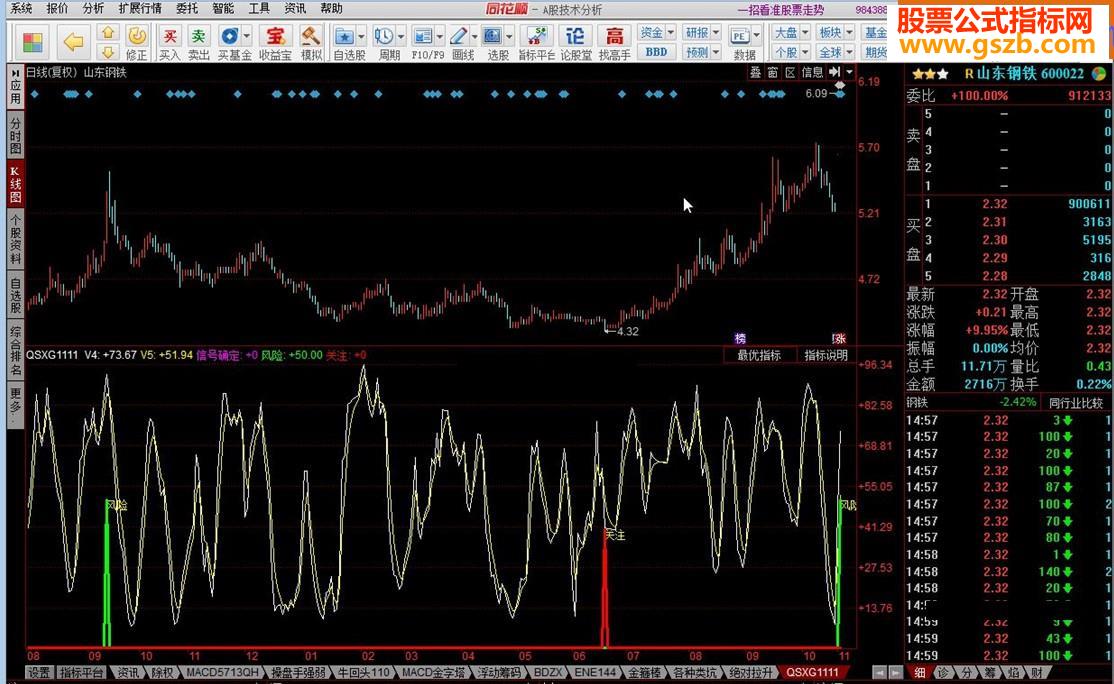Click the right scroll arrow beside indicator tabs
Screen dimensions: 1114x684
click(x=894, y=672)
